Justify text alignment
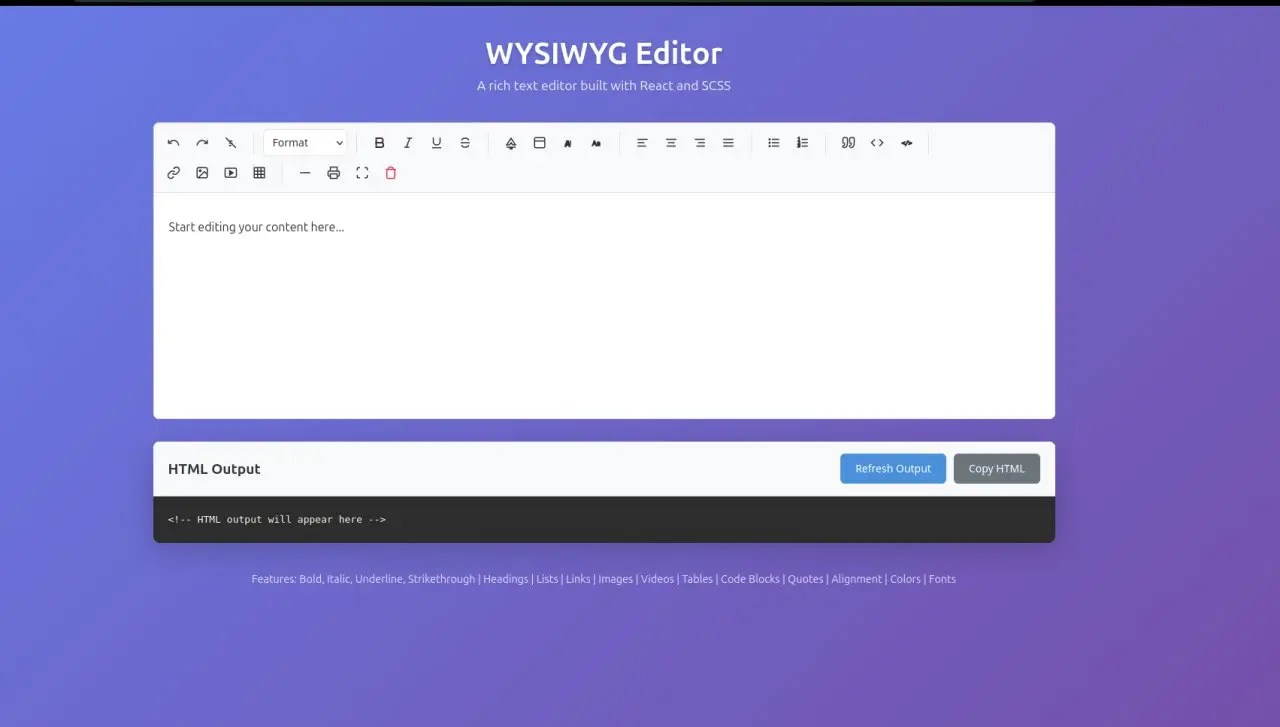Viewport: 1280px width, 727px height. point(728,143)
